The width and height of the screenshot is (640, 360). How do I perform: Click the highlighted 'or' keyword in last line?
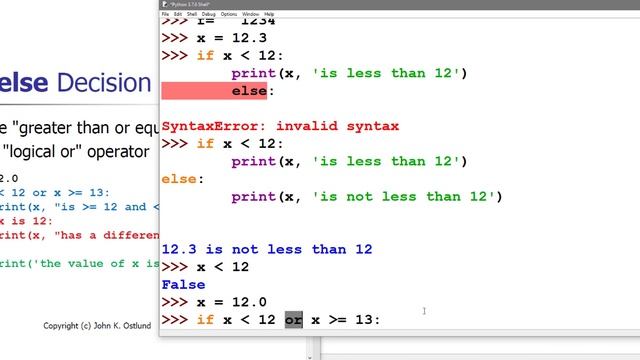(x=293, y=320)
